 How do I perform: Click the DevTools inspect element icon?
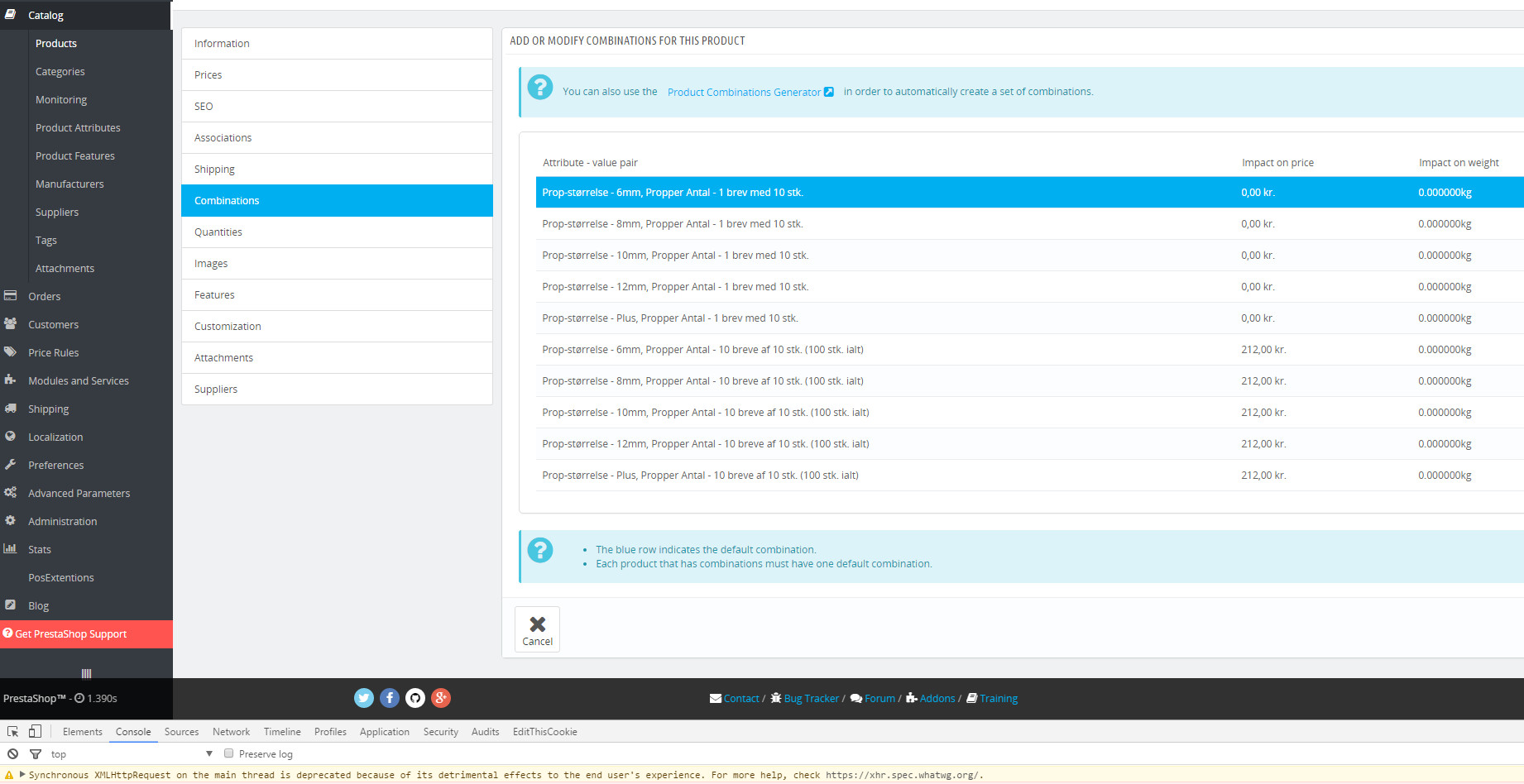[x=13, y=732]
